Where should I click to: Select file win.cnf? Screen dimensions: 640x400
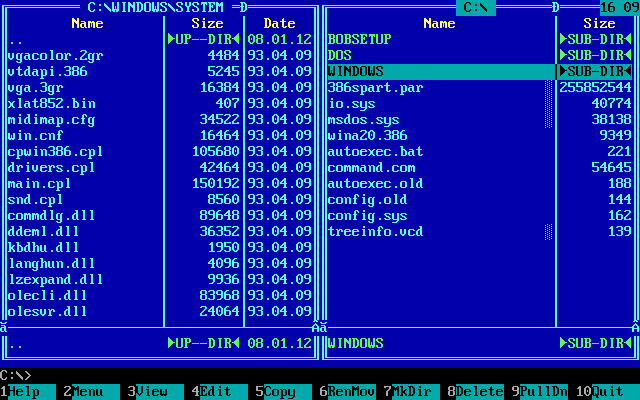(x=160, y=136)
